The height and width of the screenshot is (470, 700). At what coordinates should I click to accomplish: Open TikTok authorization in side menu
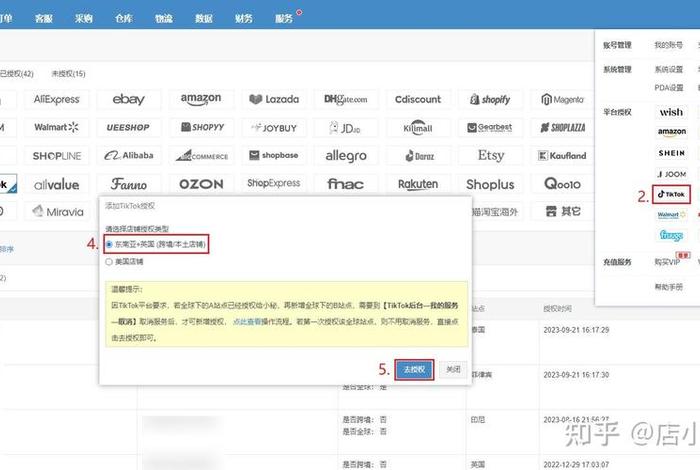click(671, 195)
